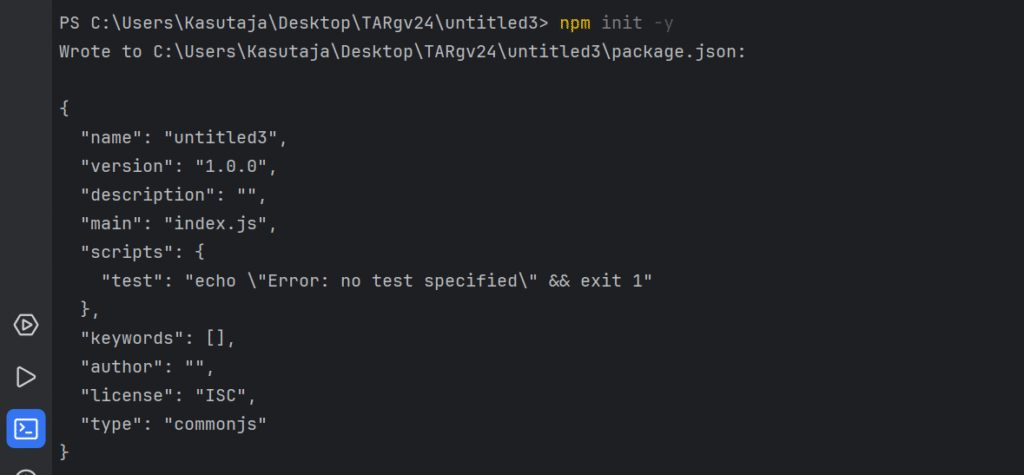Click the "-y" flag in the typed command
Screen dimensions: 1024x475
point(664,24)
